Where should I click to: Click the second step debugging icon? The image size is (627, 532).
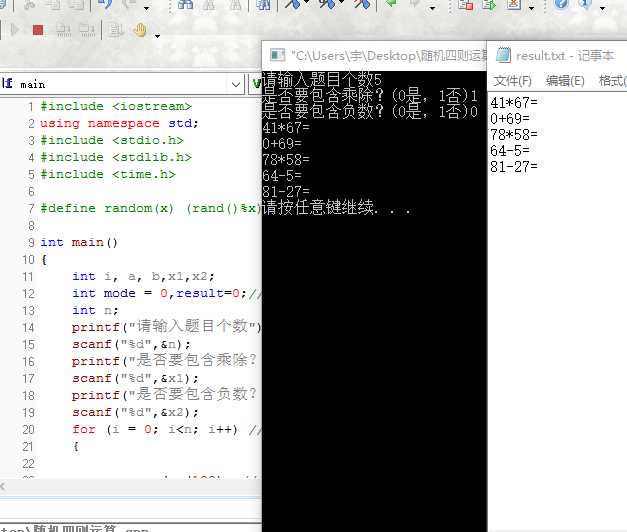tap(87, 30)
